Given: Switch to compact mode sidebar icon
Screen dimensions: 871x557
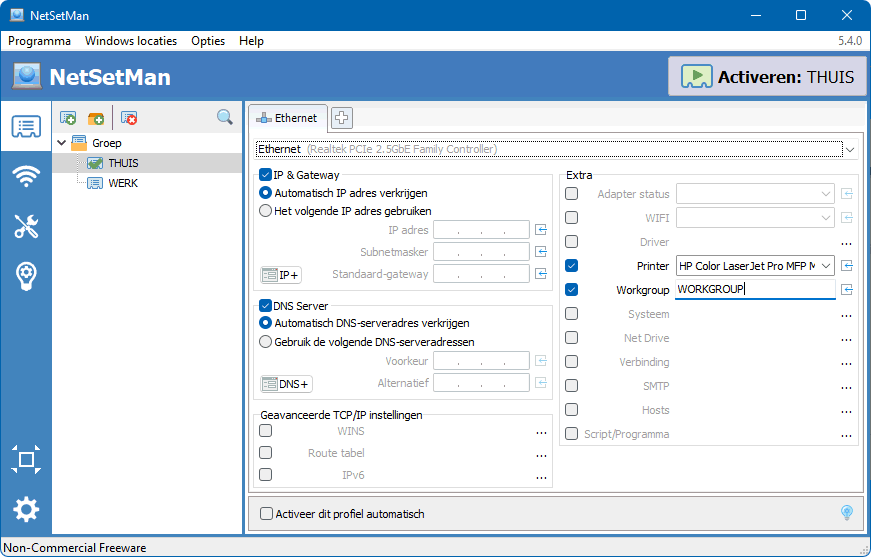Looking at the screenshot, I should (26, 459).
